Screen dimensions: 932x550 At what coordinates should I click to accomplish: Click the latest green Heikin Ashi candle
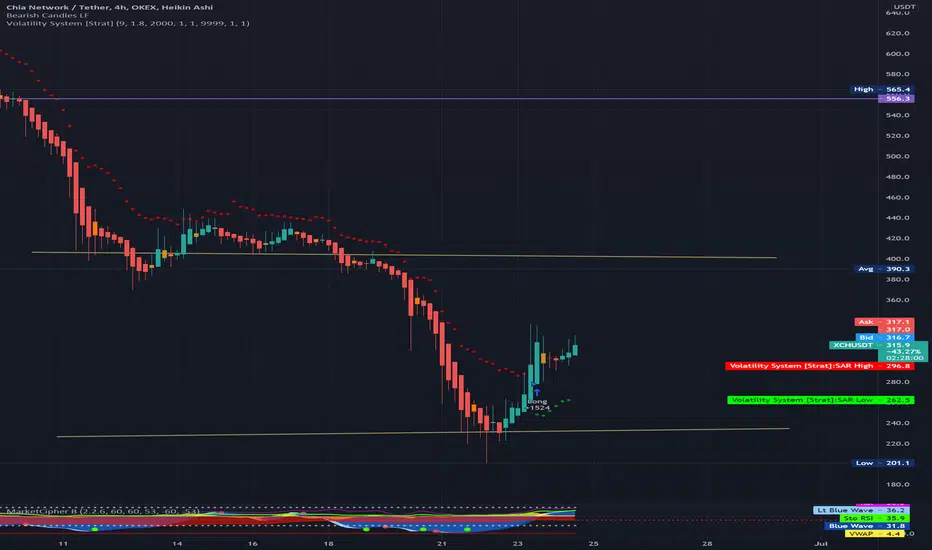click(x=575, y=349)
